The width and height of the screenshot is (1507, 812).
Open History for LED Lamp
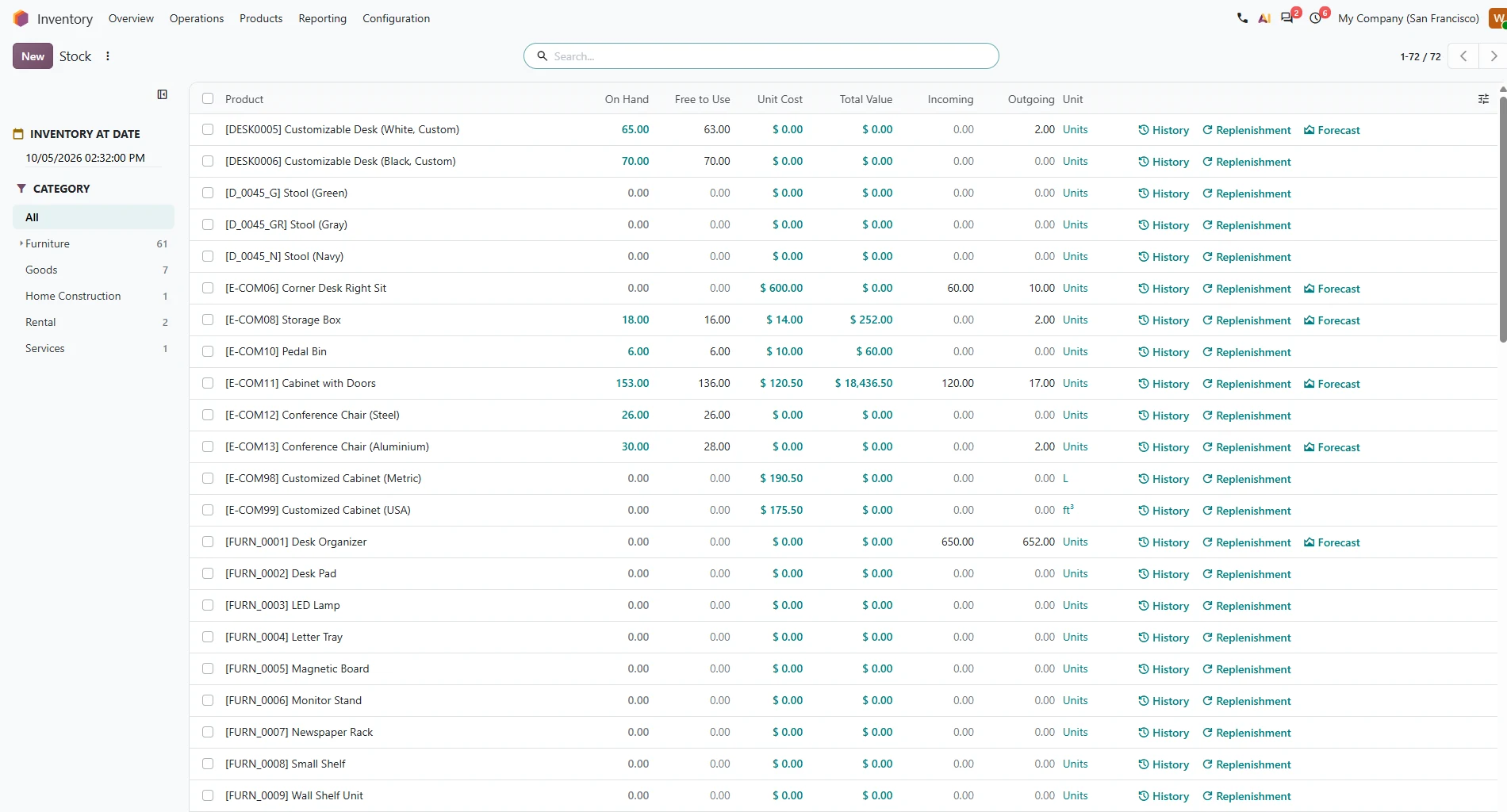tap(1164, 606)
